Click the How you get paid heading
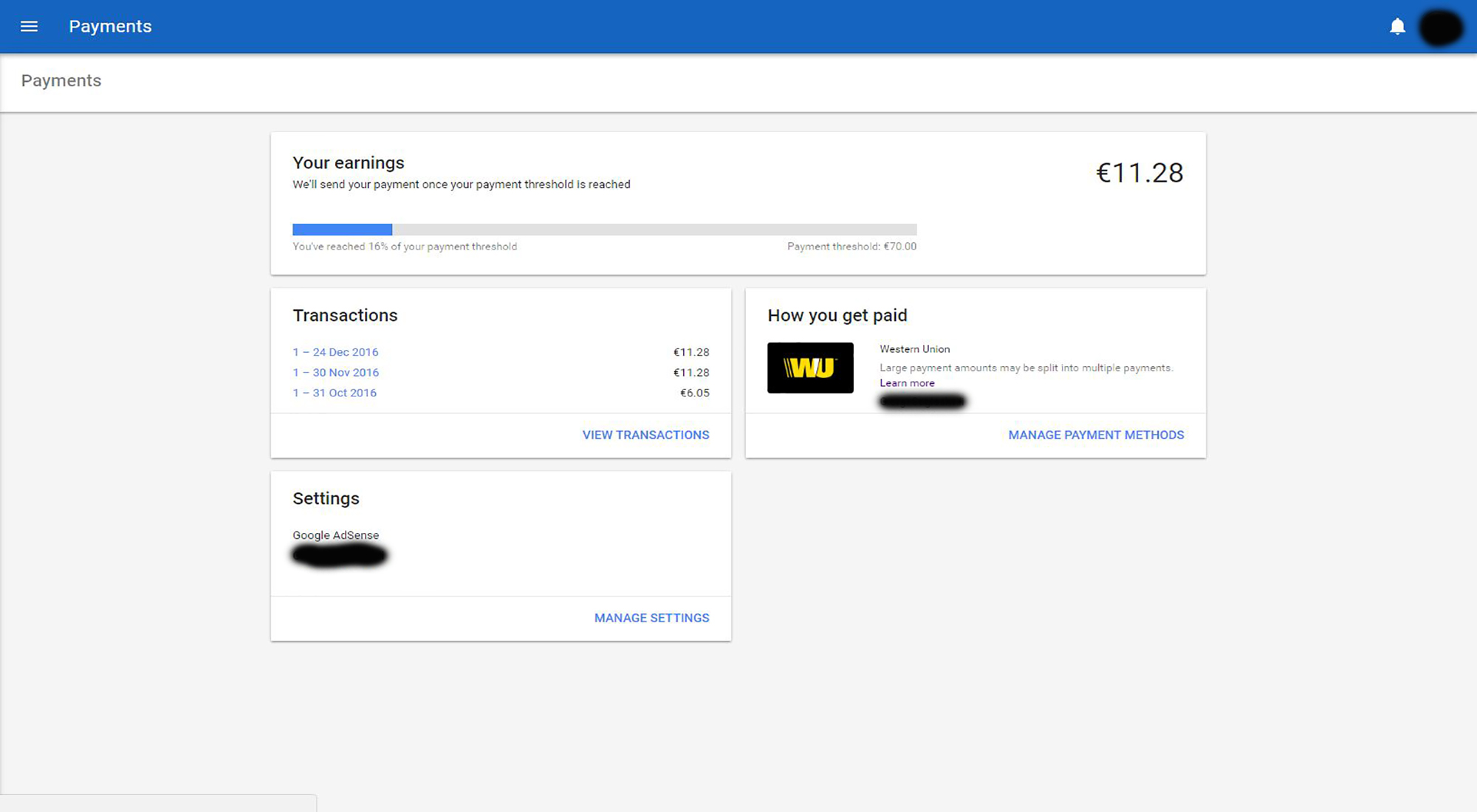This screenshot has width=1477, height=812. coord(837,315)
